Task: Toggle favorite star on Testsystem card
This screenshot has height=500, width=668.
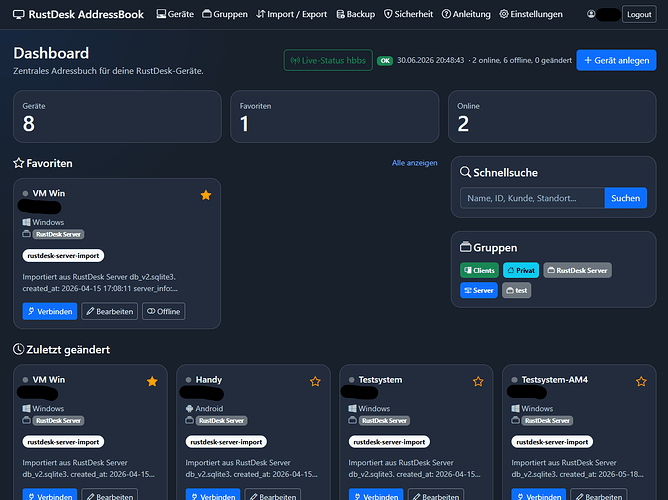Action: click(478, 381)
